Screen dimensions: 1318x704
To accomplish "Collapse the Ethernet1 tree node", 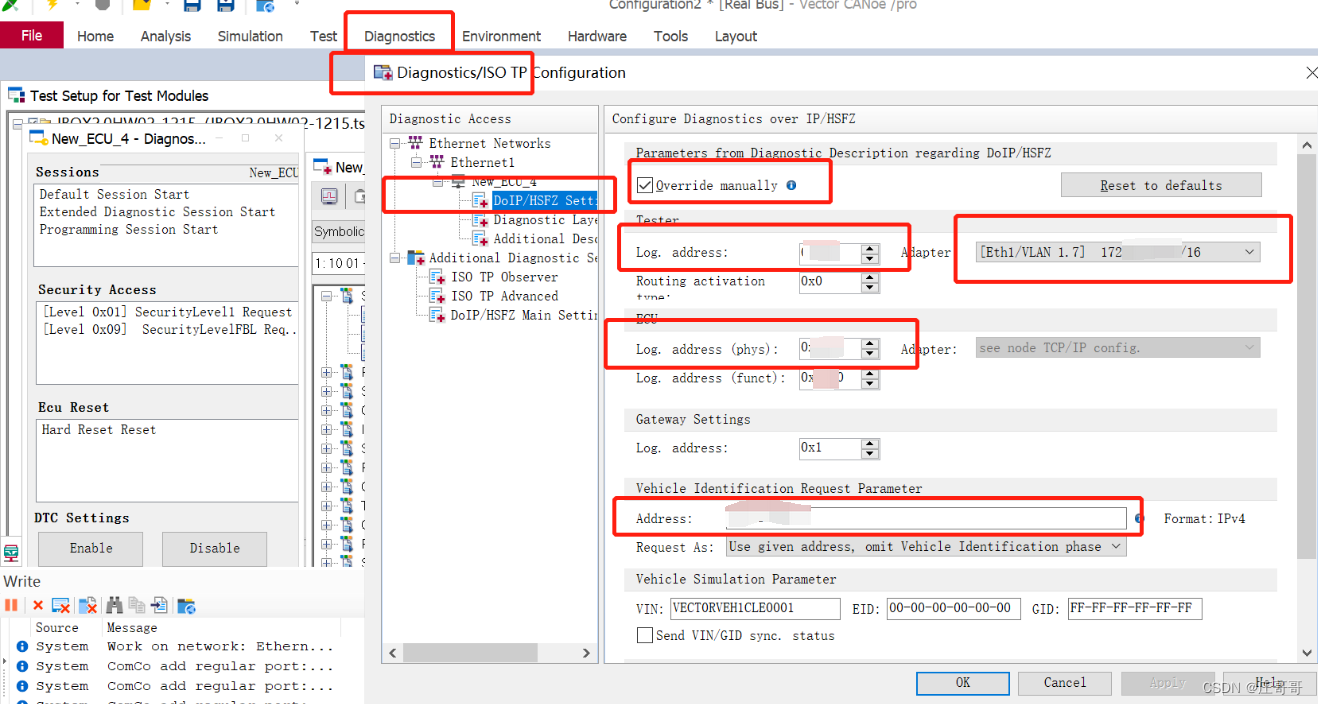I will coord(417,162).
